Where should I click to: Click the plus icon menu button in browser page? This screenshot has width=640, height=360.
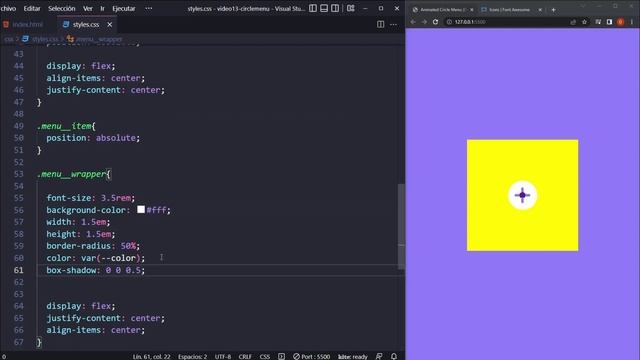coord(522,195)
